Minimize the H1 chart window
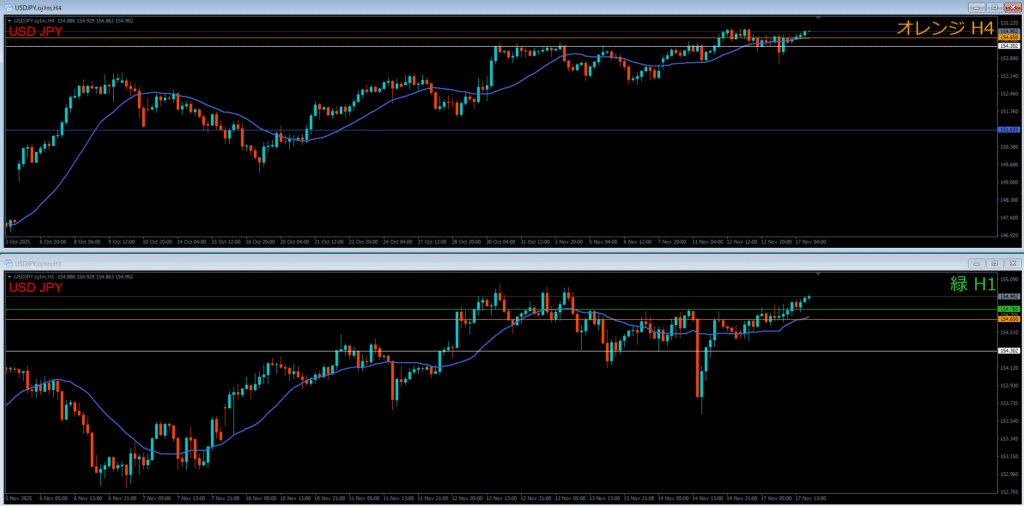 click(979, 263)
